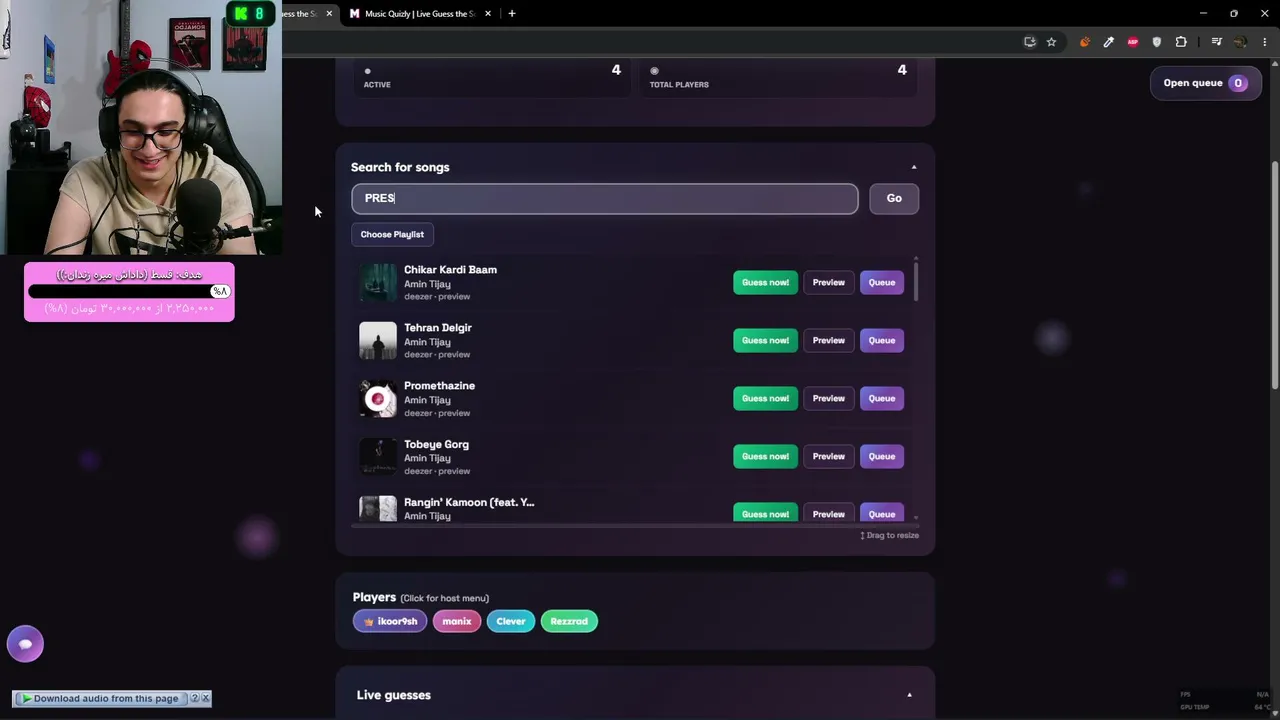Preview the song Tehran Delgir
This screenshot has height=720, width=1280.
[x=828, y=340]
